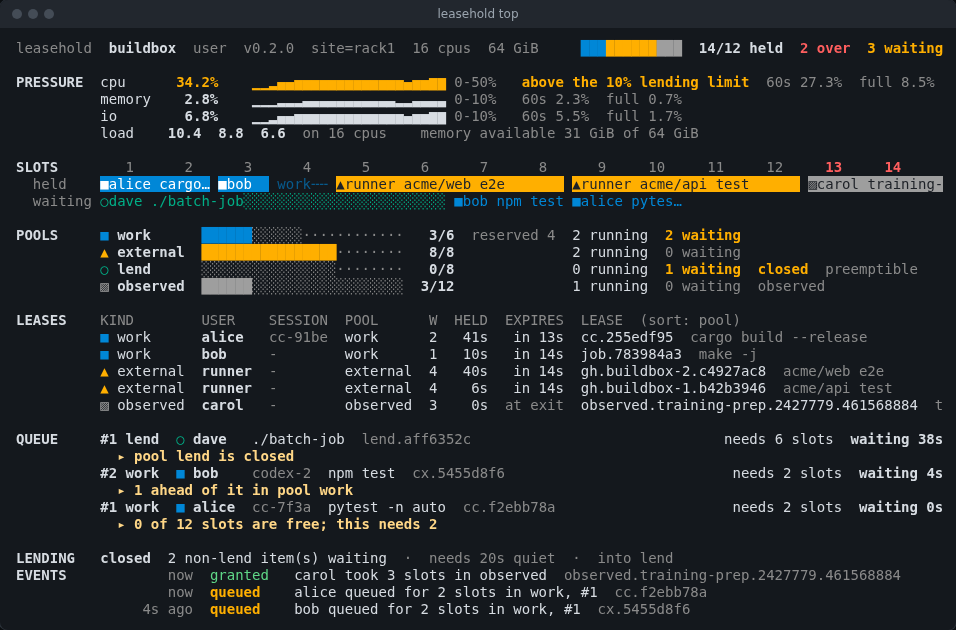The width and height of the screenshot is (956, 630).
Task: Click the blue square icon before alice in QUEUE
Action: coord(180,508)
